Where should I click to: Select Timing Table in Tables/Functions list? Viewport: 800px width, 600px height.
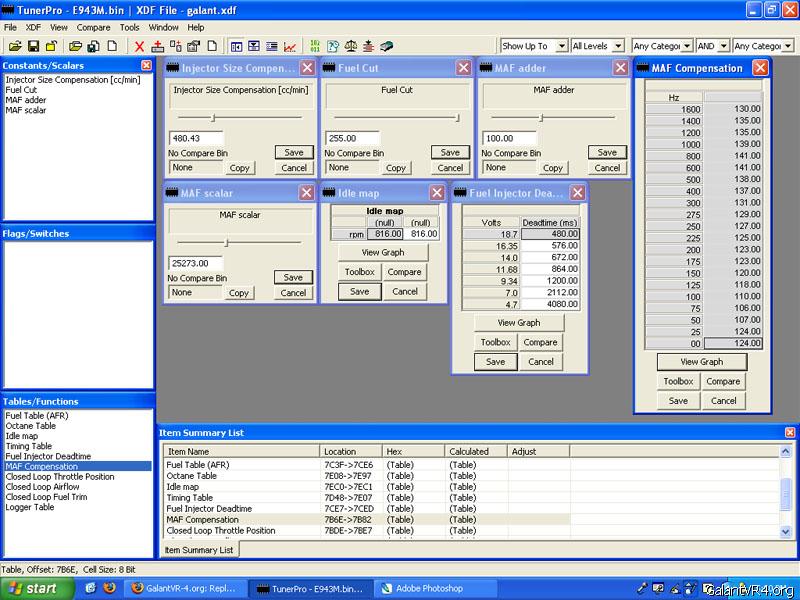coord(29,446)
